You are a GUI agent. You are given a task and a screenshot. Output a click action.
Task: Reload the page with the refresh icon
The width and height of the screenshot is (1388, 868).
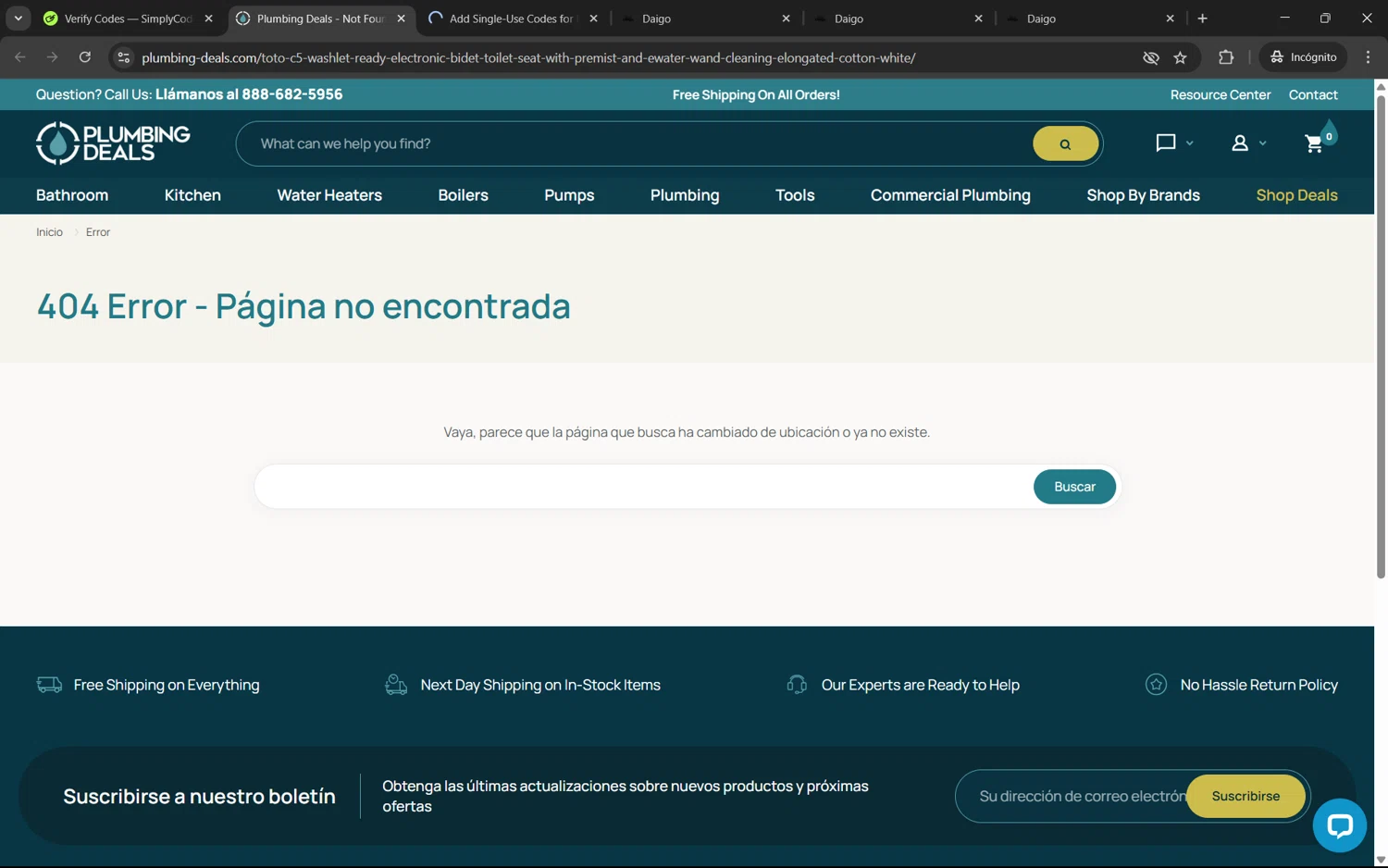click(84, 57)
